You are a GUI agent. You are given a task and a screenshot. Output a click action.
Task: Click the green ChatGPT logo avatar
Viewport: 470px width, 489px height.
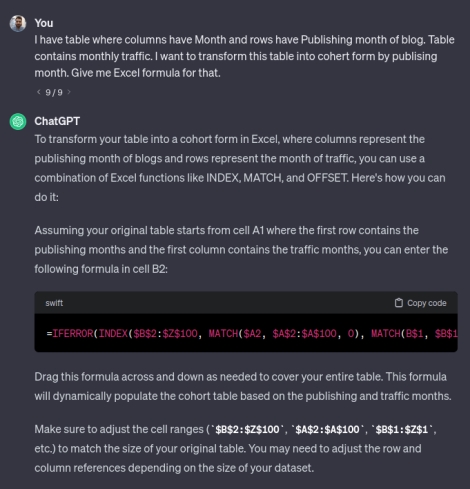[x=18, y=121]
